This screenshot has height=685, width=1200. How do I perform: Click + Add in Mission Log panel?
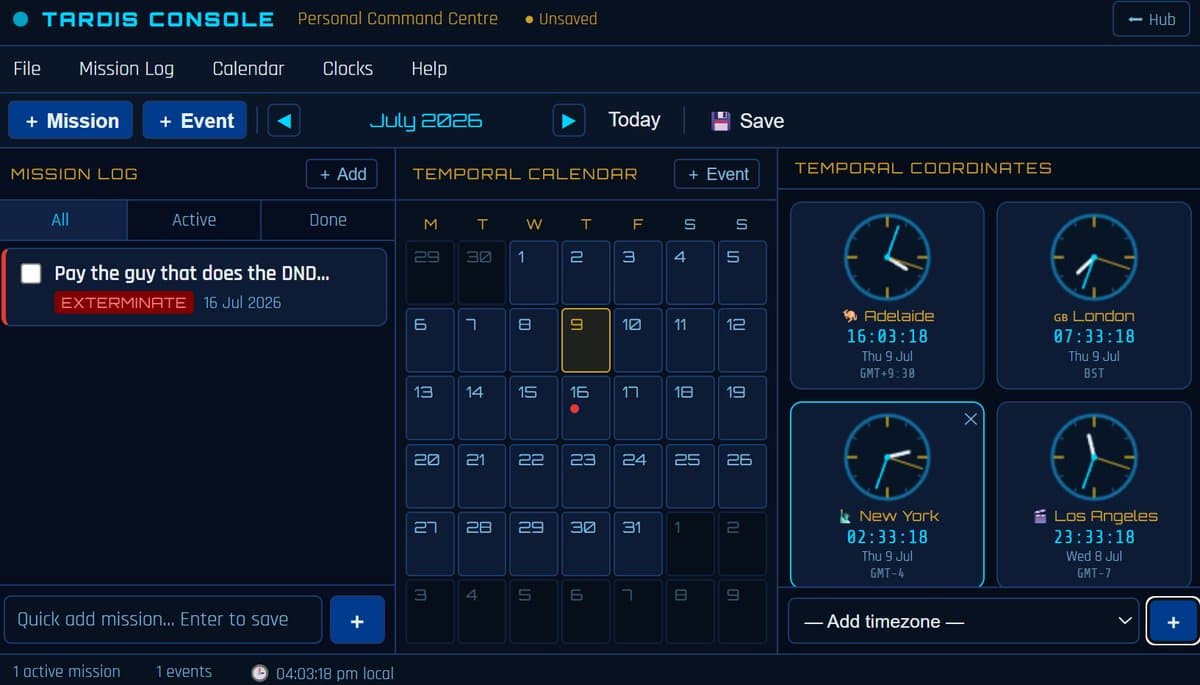[x=342, y=174]
